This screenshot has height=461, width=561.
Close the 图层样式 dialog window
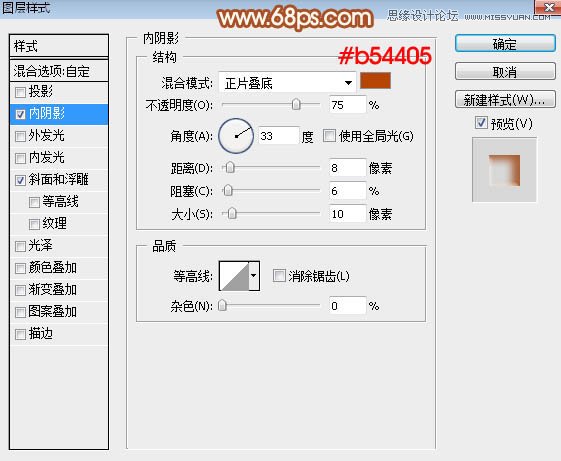548,7
